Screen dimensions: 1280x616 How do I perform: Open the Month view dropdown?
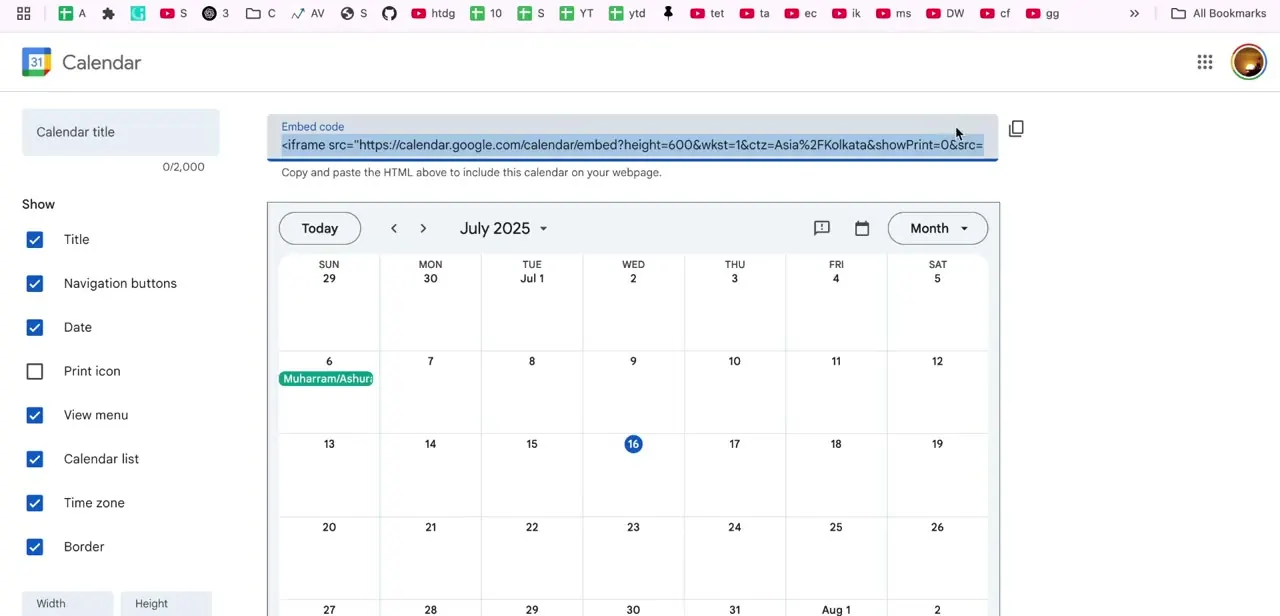pos(938,228)
